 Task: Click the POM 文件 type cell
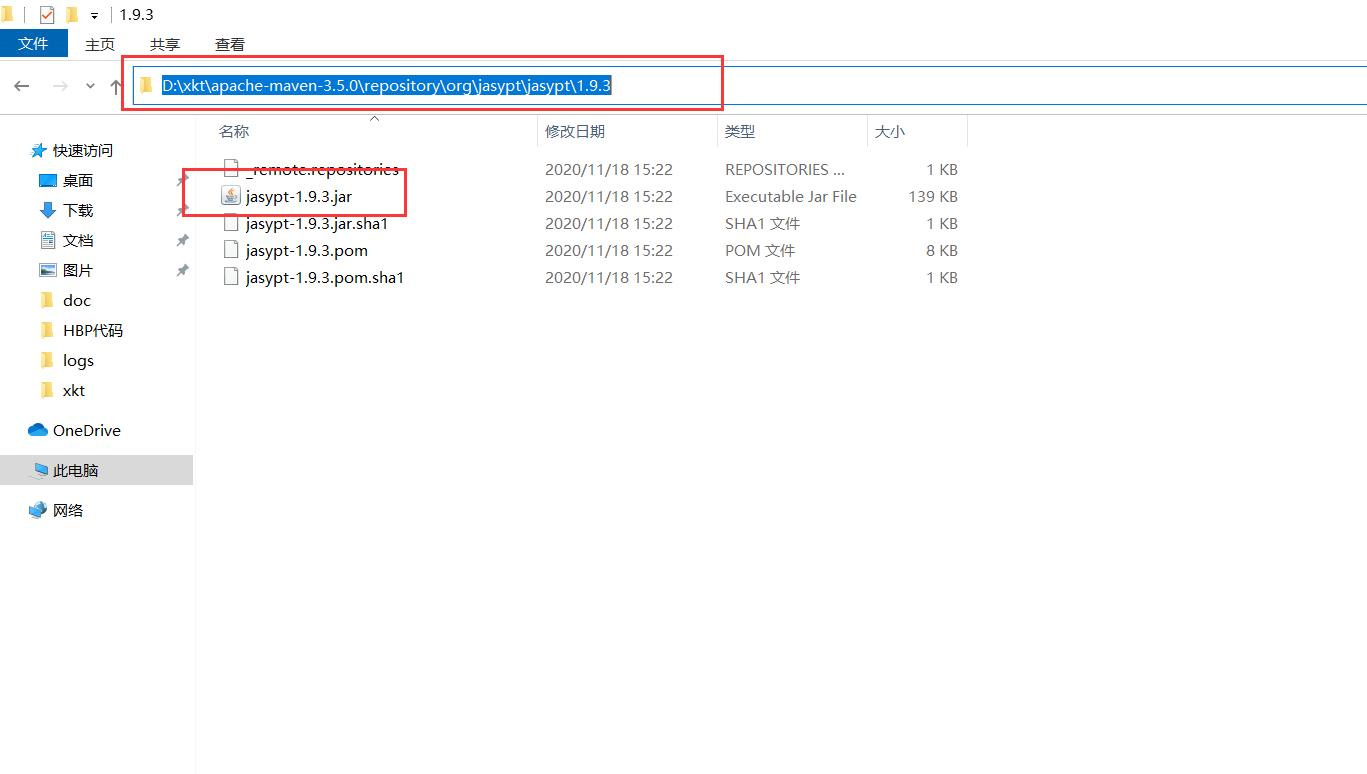click(760, 250)
